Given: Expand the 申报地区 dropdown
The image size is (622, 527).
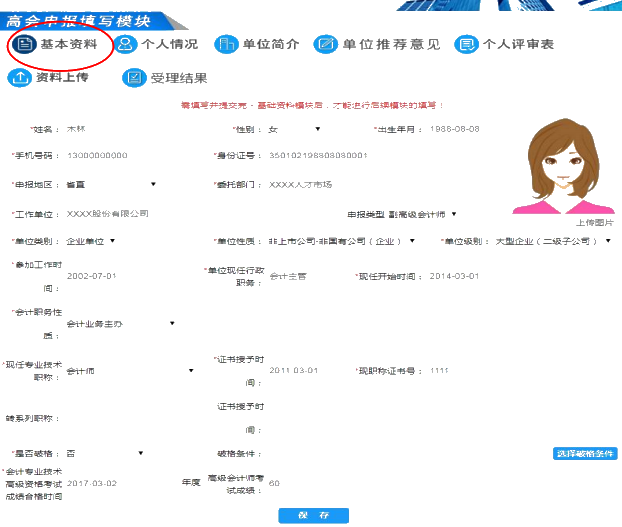Looking at the screenshot, I should (111, 184).
